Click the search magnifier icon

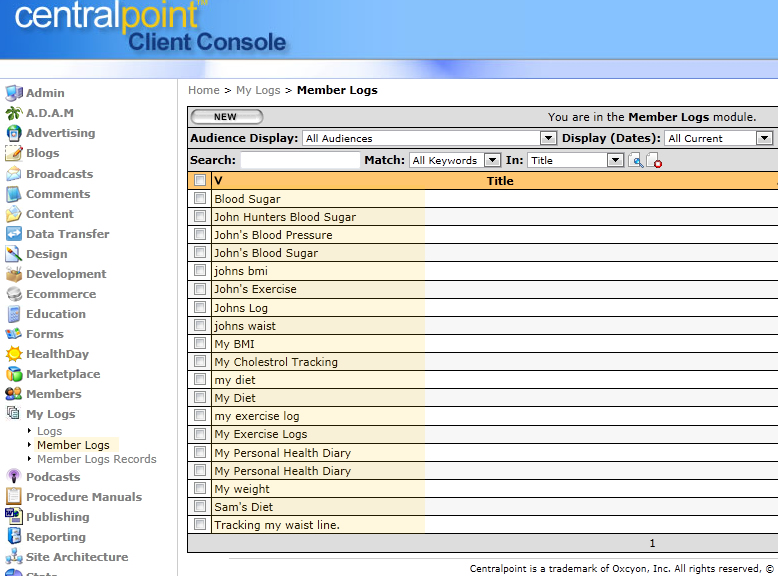(x=635, y=160)
